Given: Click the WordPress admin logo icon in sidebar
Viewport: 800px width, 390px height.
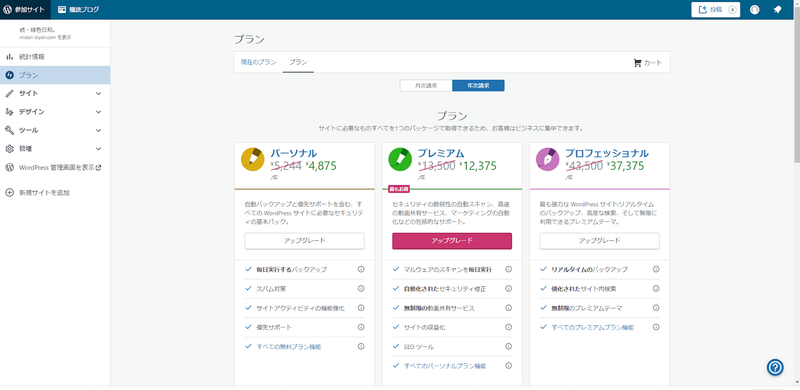Looking at the screenshot, I should (9, 167).
